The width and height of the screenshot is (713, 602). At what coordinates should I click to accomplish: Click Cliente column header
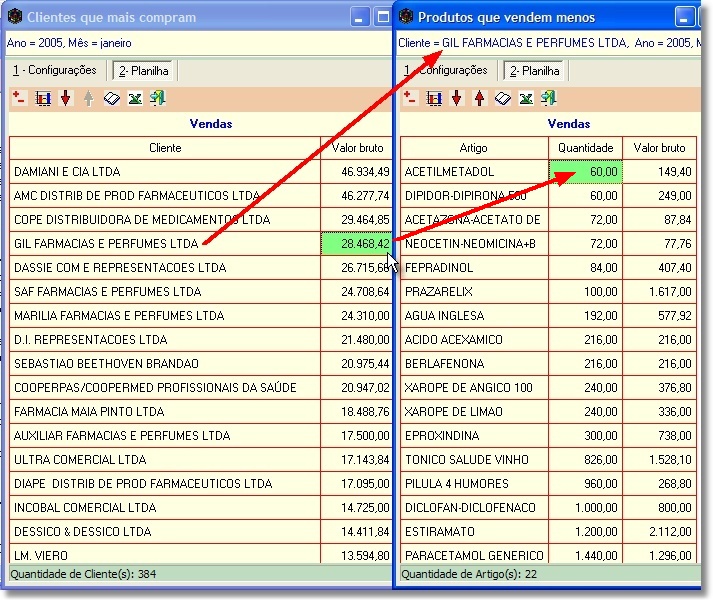165,148
